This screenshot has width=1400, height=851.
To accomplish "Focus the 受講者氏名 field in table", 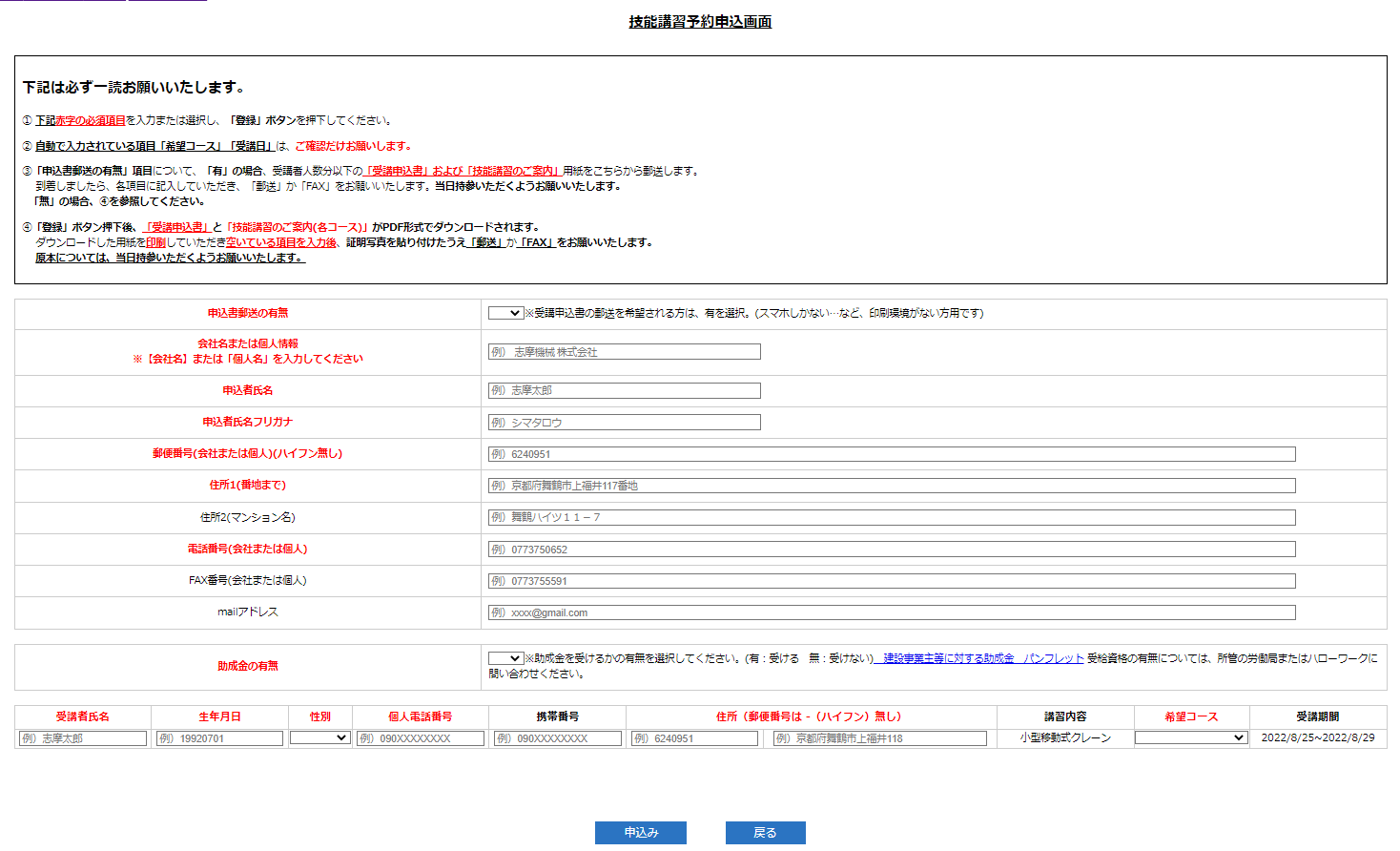I will 83,738.
